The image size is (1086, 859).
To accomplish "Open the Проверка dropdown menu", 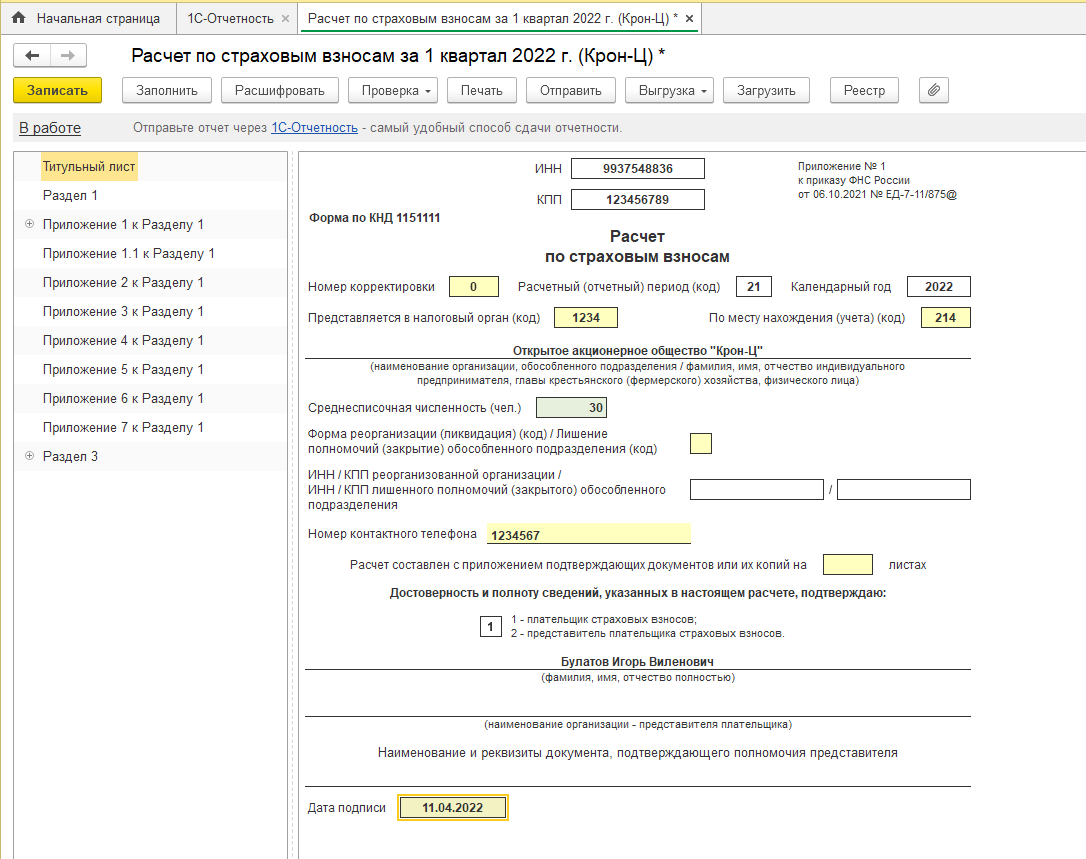I will (393, 90).
